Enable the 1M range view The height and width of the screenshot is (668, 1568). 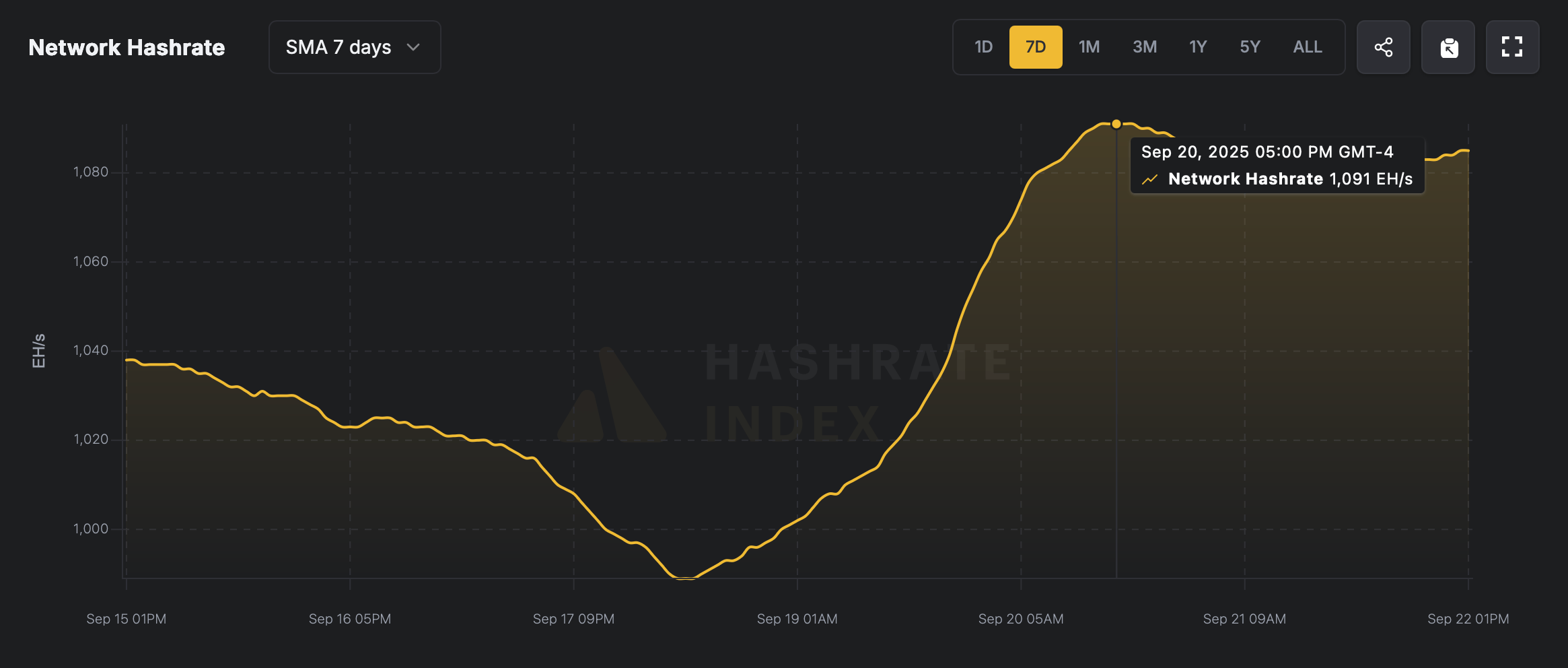(1090, 46)
